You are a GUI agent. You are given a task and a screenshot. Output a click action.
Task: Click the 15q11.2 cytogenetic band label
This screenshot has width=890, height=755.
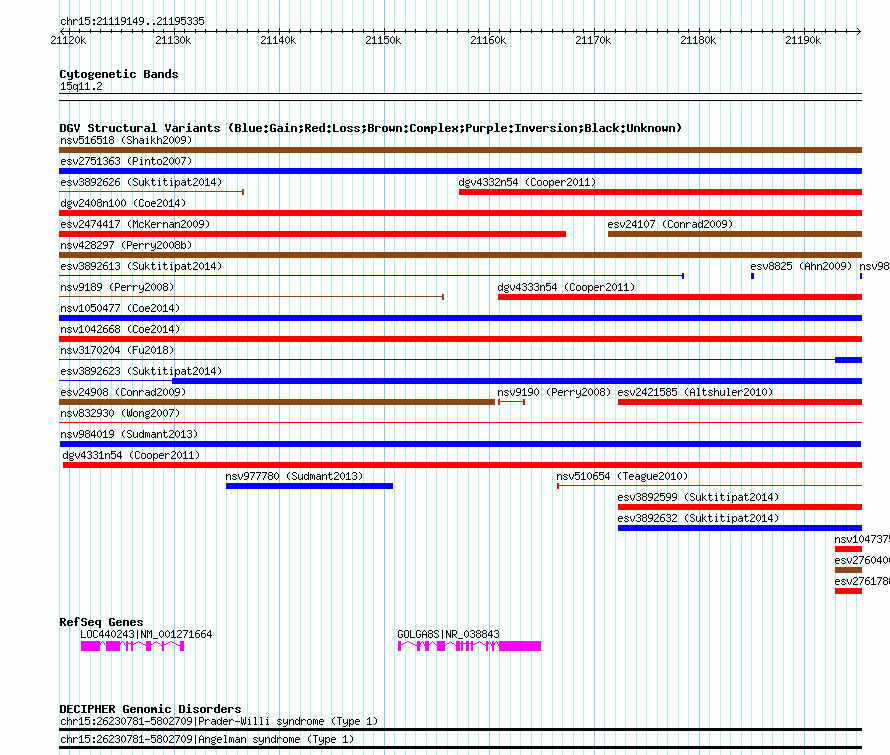coord(81,87)
